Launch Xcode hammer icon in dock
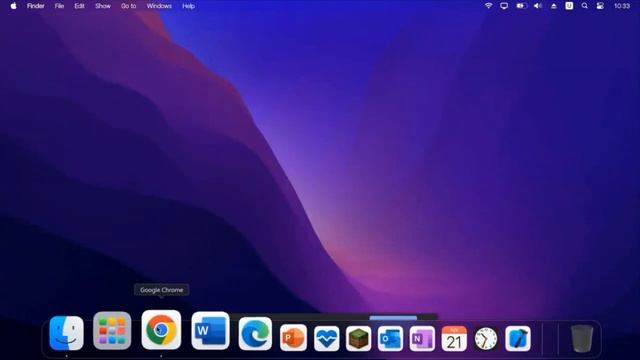Image resolution: width=640 pixels, height=360 pixels. (518, 338)
